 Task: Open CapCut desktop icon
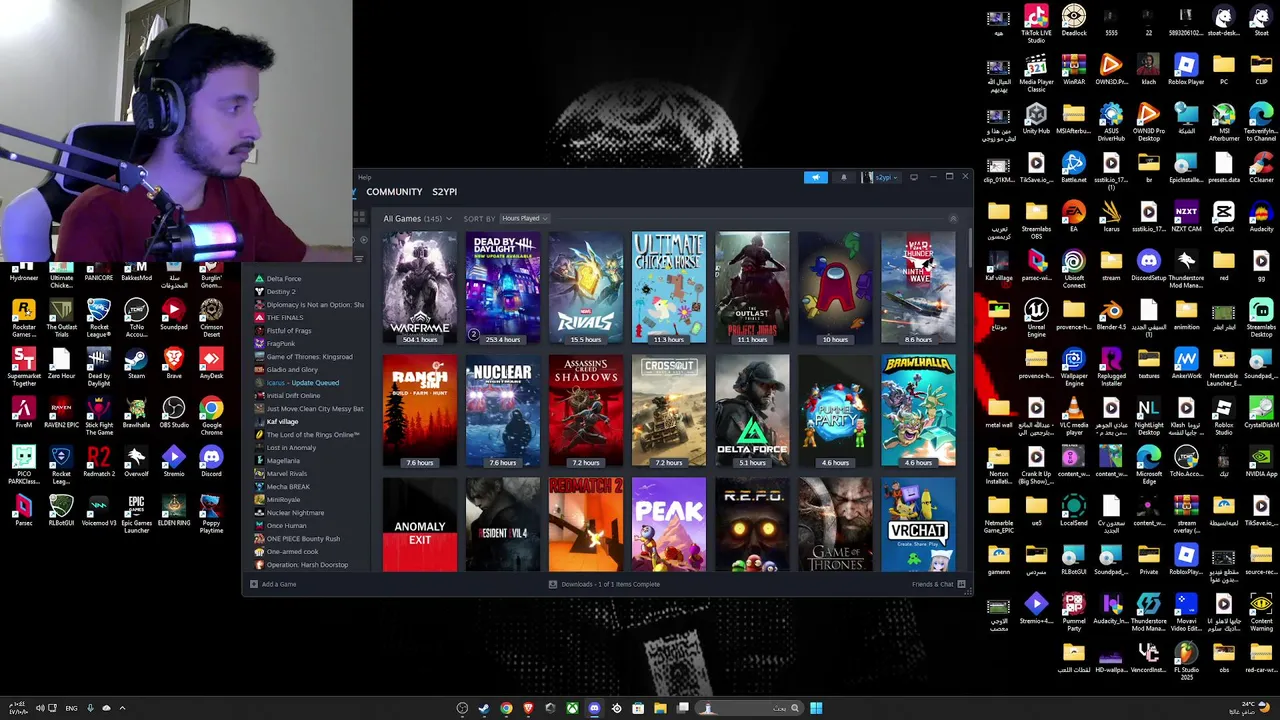click(x=1223, y=216)
